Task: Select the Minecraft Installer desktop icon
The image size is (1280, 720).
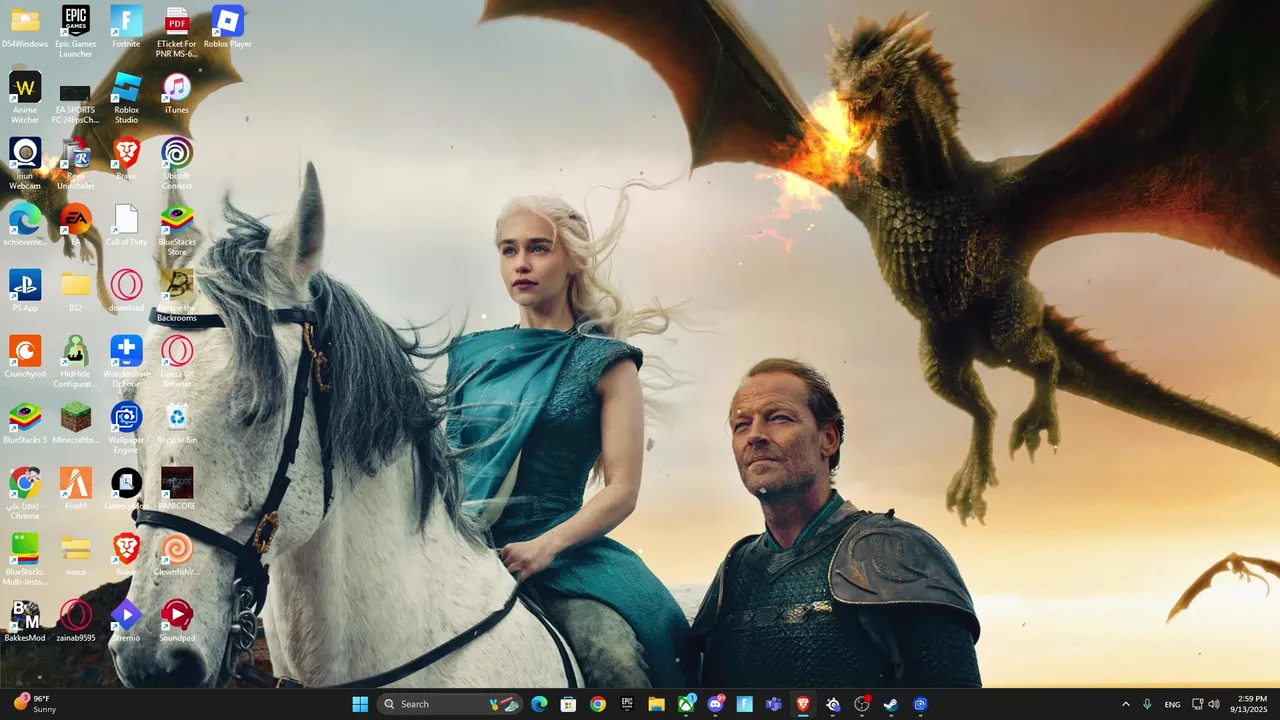Action: [75, 423]
